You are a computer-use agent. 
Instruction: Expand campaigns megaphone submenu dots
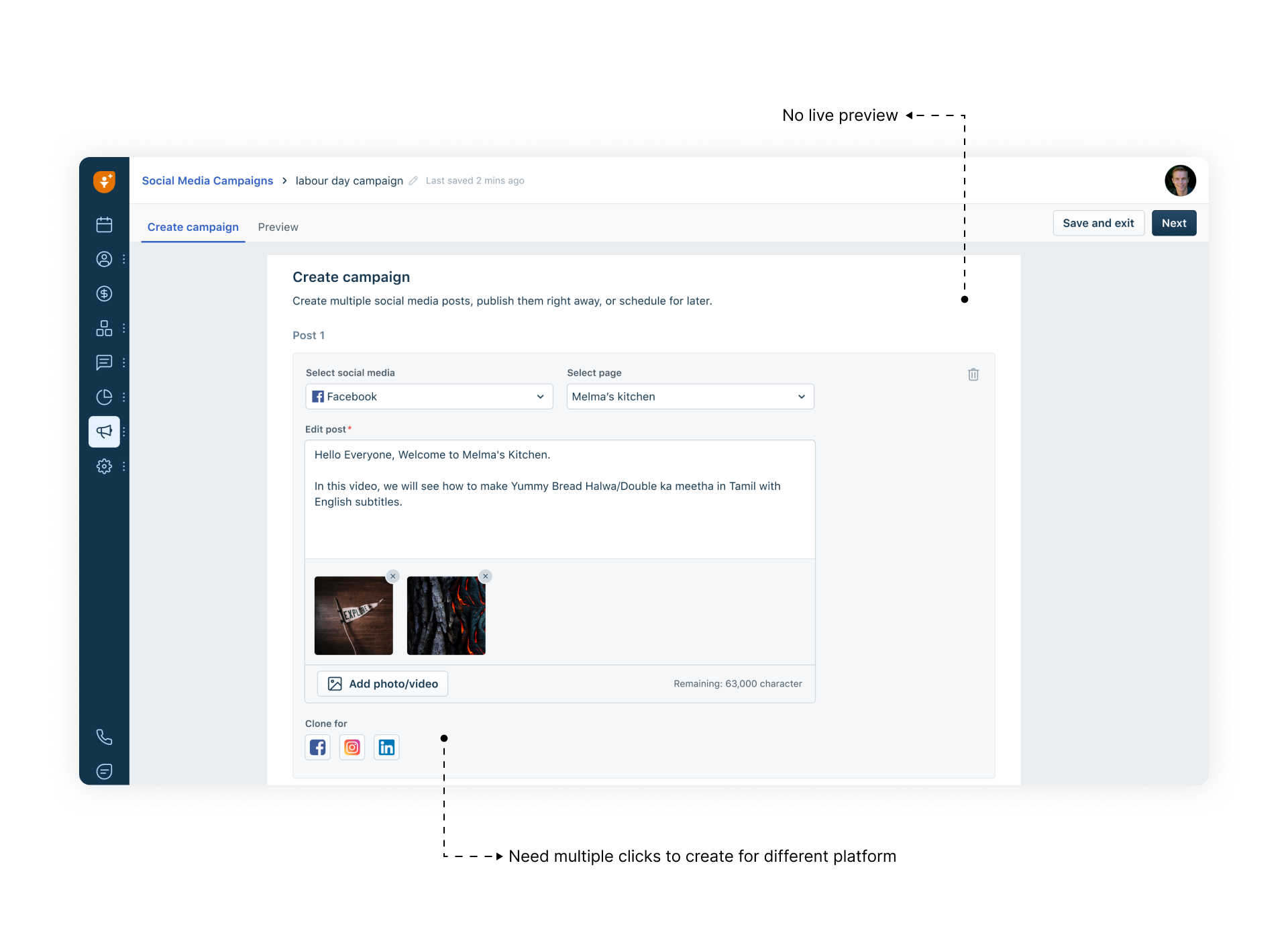(124, 432)
